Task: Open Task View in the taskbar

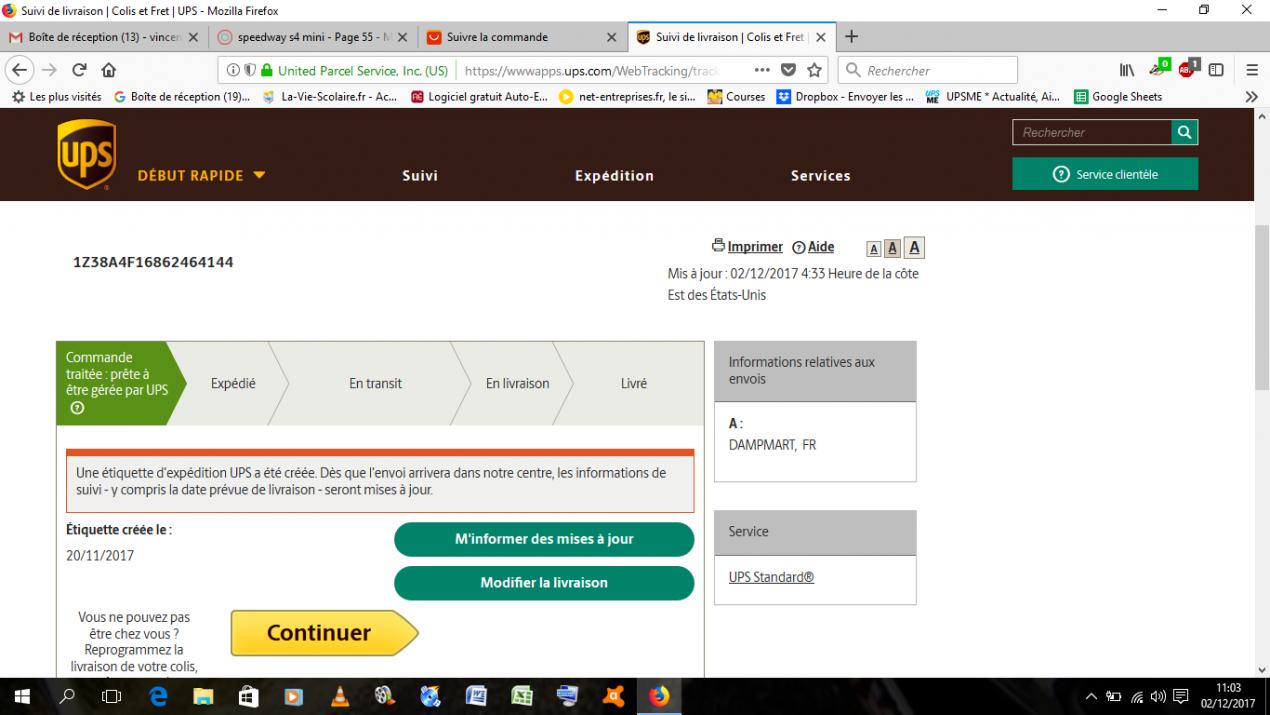Action: click(112, 697)
